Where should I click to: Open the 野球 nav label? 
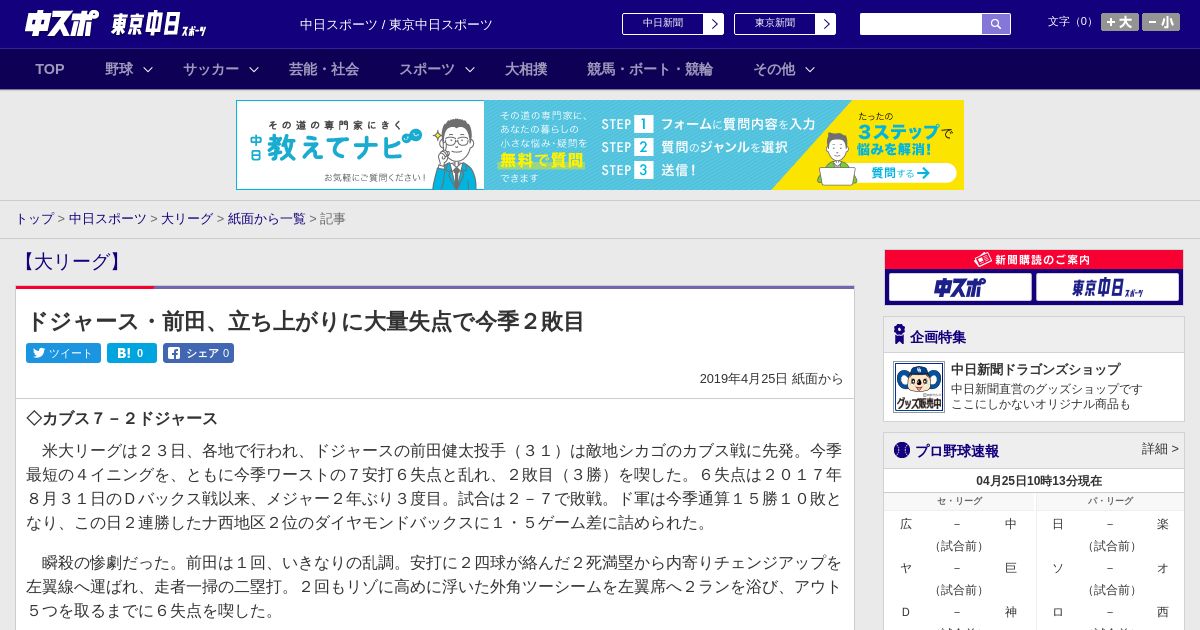119,69
